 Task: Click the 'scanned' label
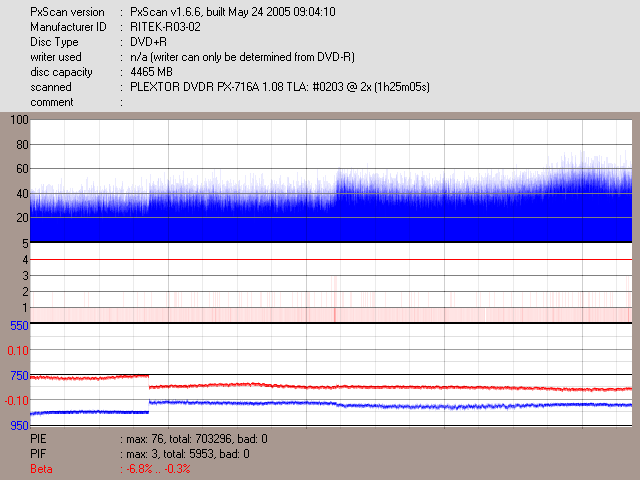click(x=51, y=87)
